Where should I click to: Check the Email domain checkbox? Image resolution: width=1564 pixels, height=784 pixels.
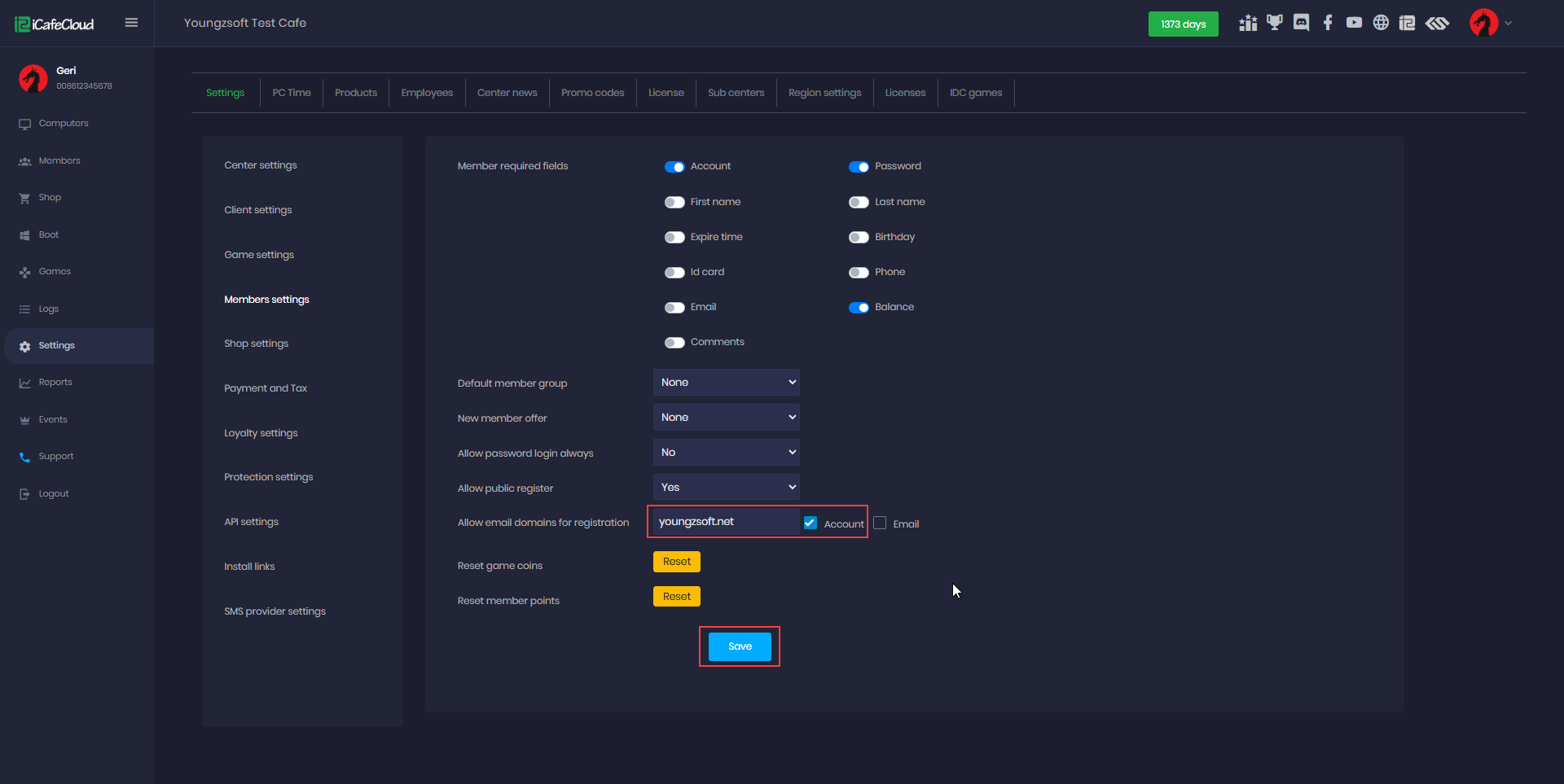[x=880, y=523]
